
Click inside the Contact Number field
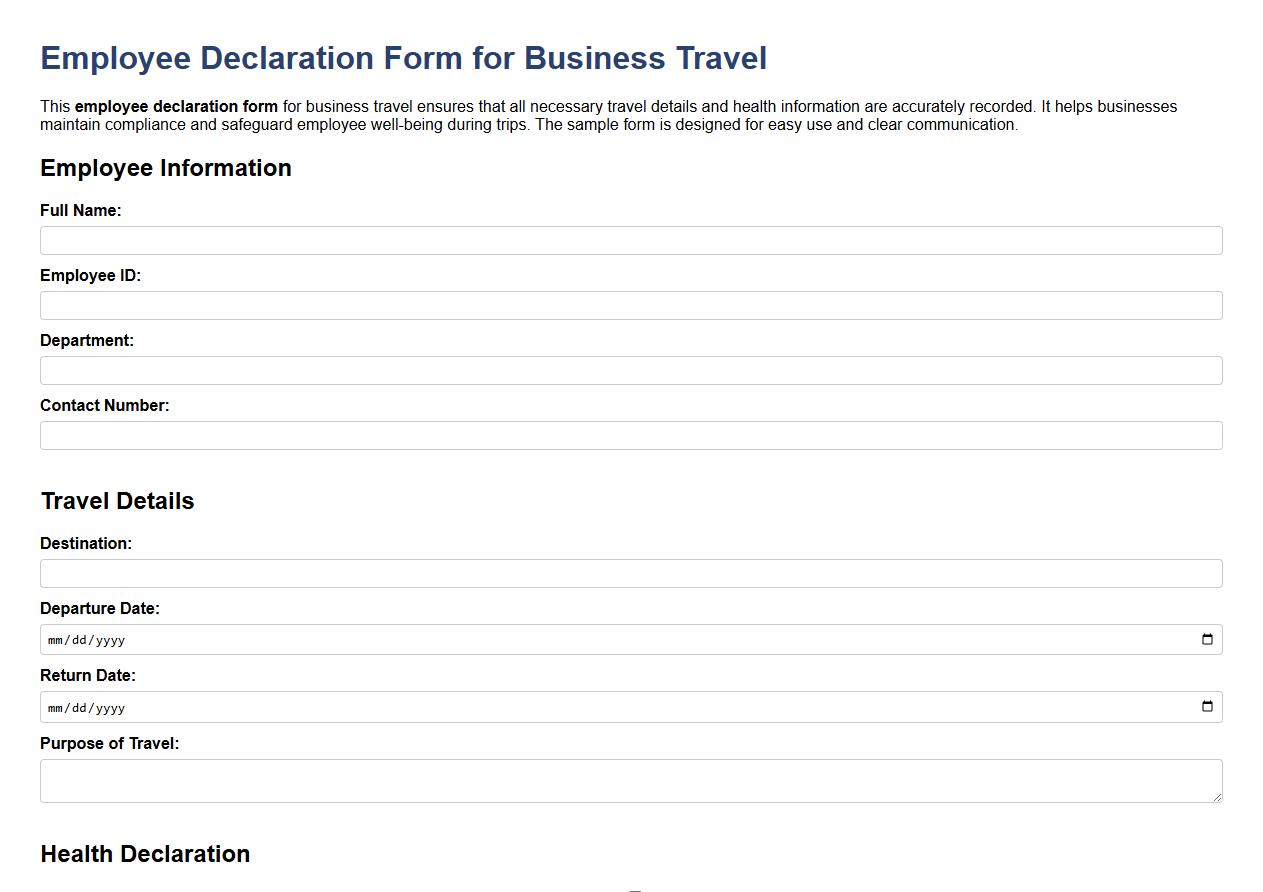630,435
